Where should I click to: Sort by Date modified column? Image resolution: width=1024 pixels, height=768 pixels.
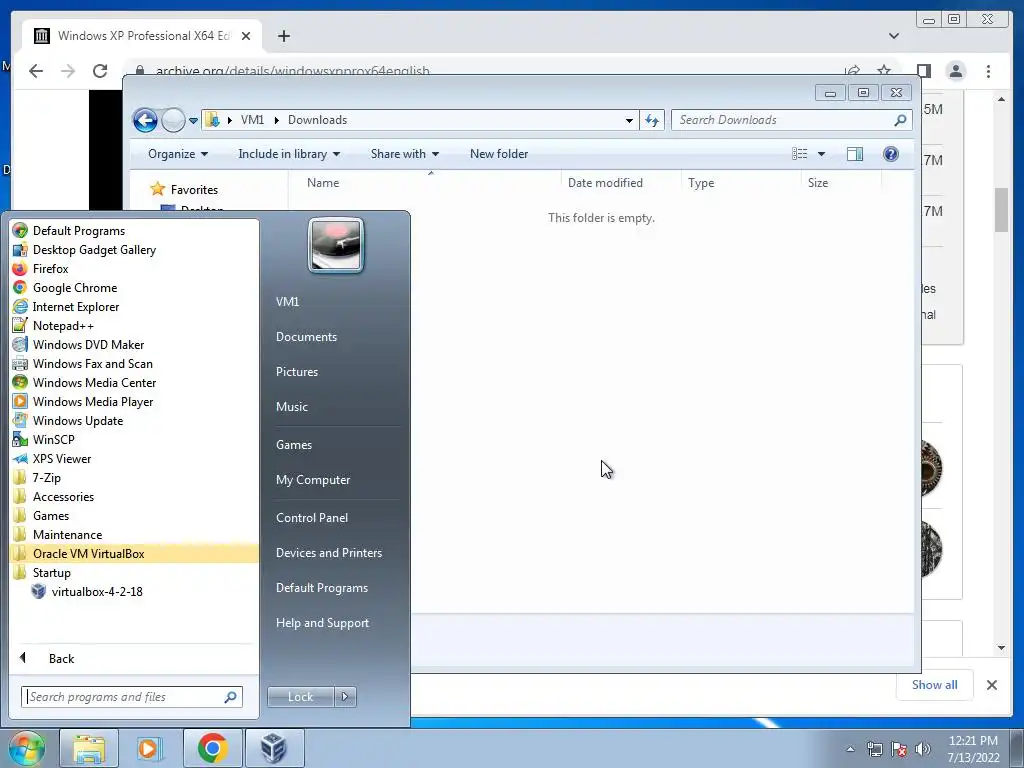point(605,183)
